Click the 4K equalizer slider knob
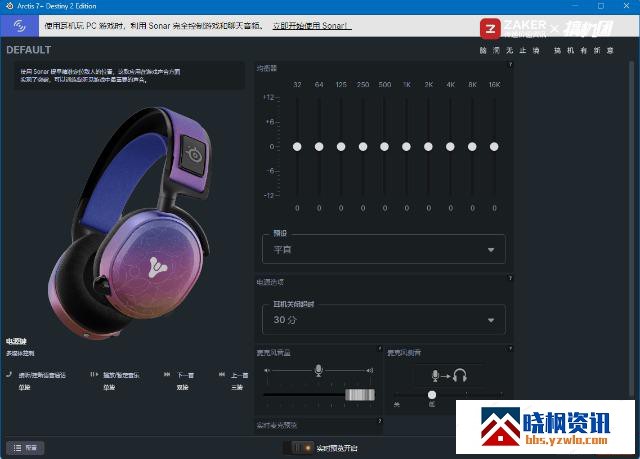The image size is (640, 459). tap(450, 146)
